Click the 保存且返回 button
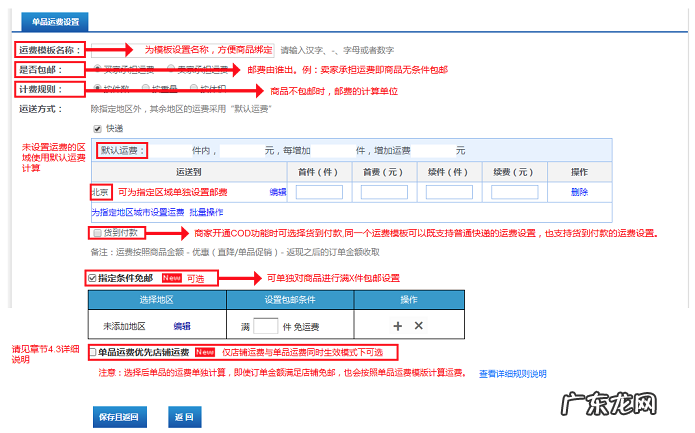 pyautogui.click(x=120, y=417)
